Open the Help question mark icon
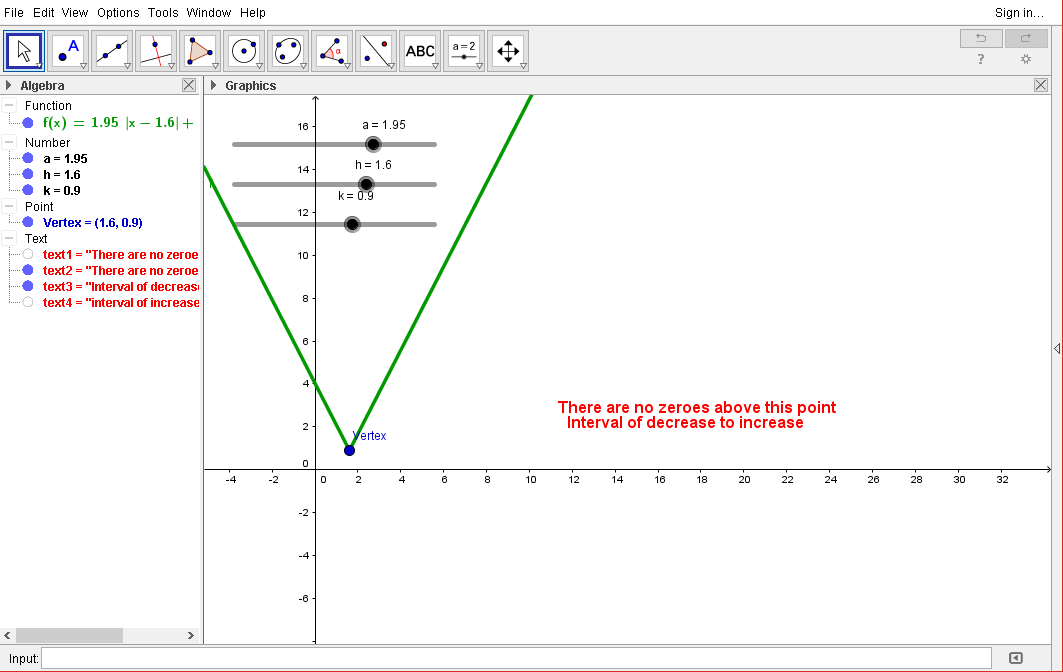The height and width of the screenshot is (672, 1063). click(x=981, y=59)
